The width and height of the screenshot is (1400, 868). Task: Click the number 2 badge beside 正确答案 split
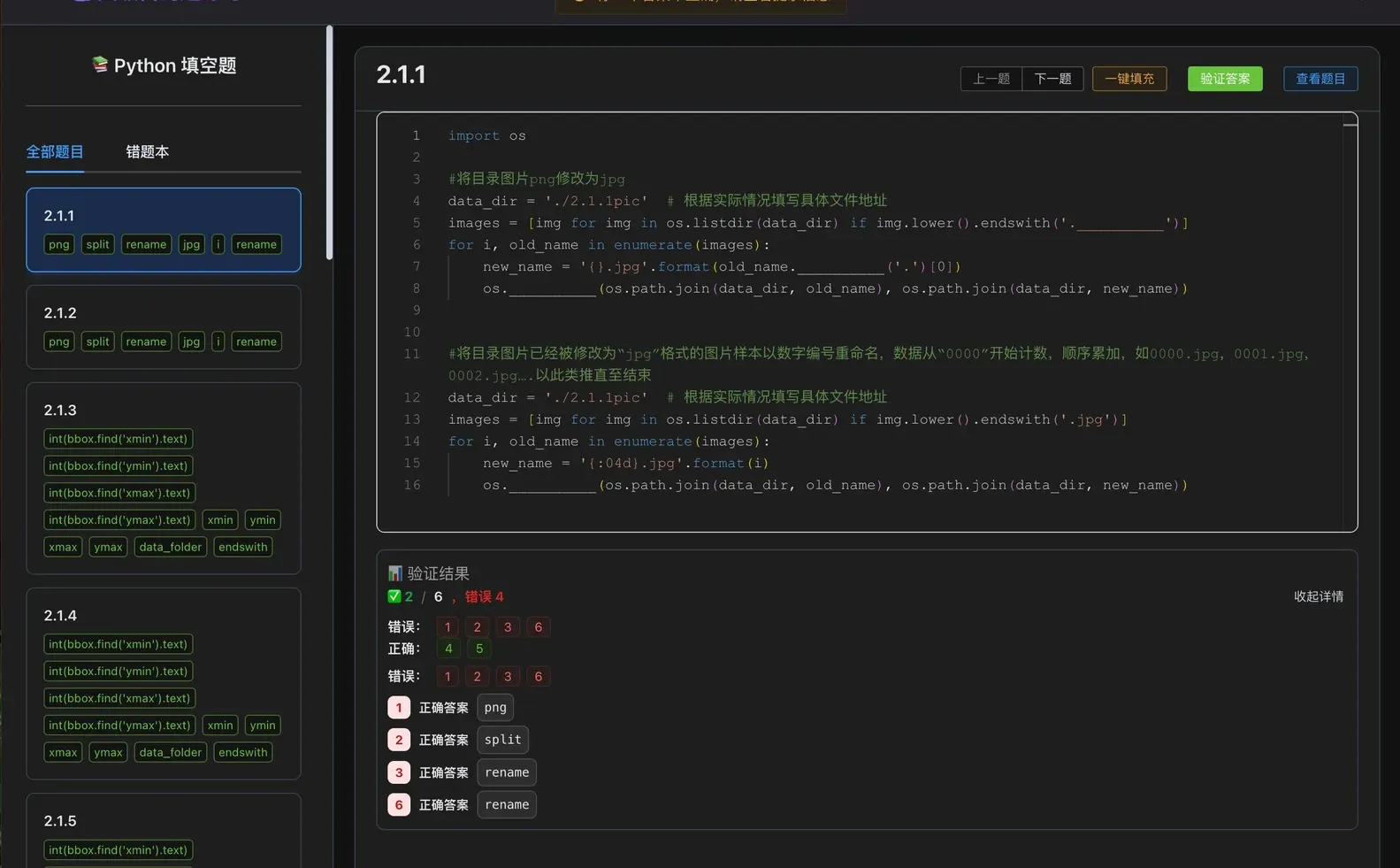tap(399, 740)
